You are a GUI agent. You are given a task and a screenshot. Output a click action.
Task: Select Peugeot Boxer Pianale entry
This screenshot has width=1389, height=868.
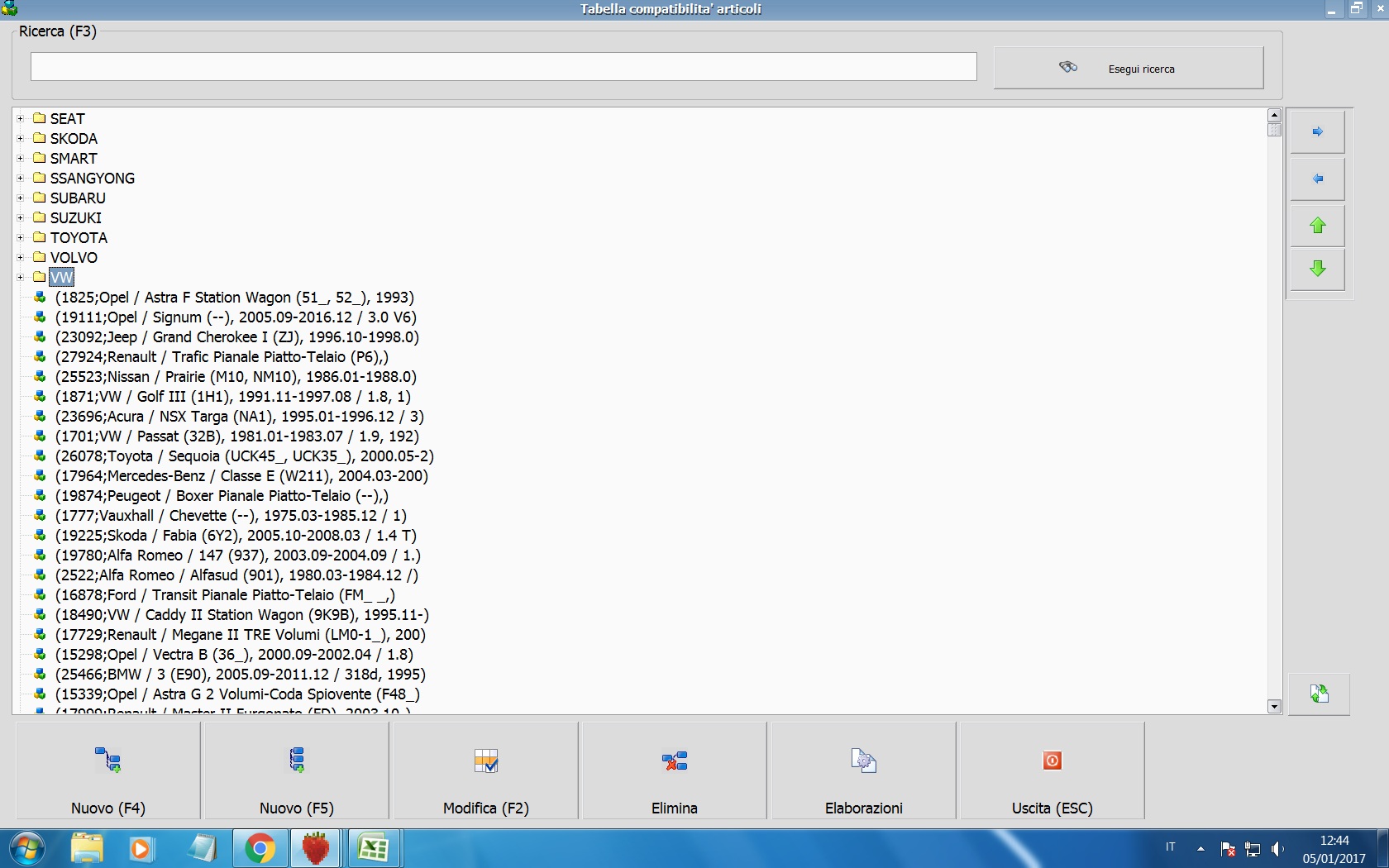tap(222, 496)
